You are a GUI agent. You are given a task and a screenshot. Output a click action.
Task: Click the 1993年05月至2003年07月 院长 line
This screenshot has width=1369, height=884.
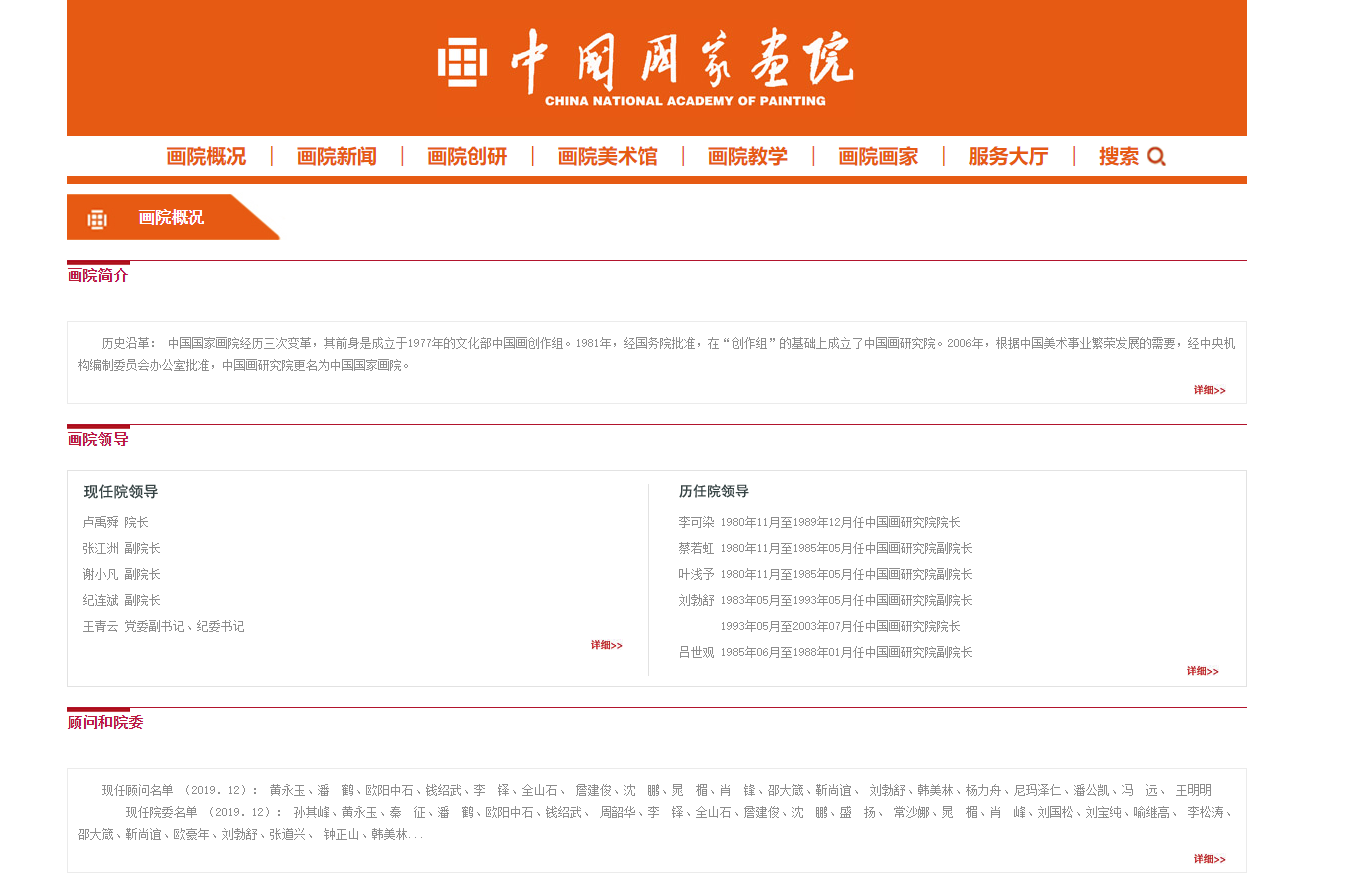(840, 626)
